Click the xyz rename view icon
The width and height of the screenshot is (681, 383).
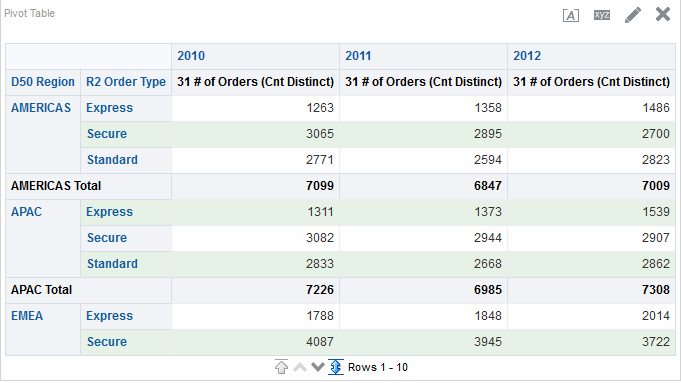602,15
